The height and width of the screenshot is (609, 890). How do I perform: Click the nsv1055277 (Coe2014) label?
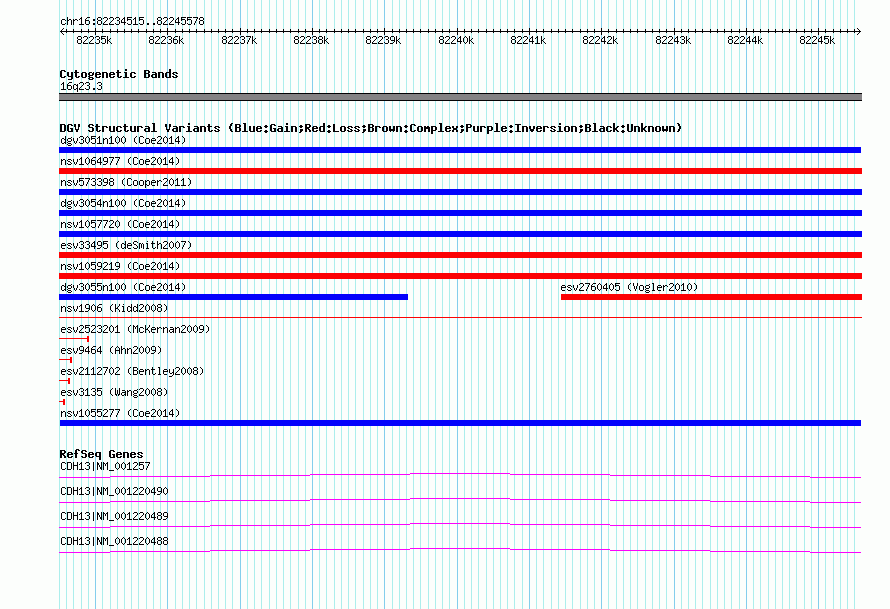coord(120,413)
